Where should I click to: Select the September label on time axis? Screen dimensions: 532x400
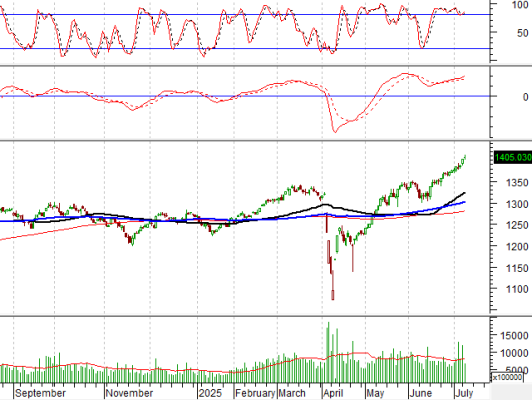[40, 393]
